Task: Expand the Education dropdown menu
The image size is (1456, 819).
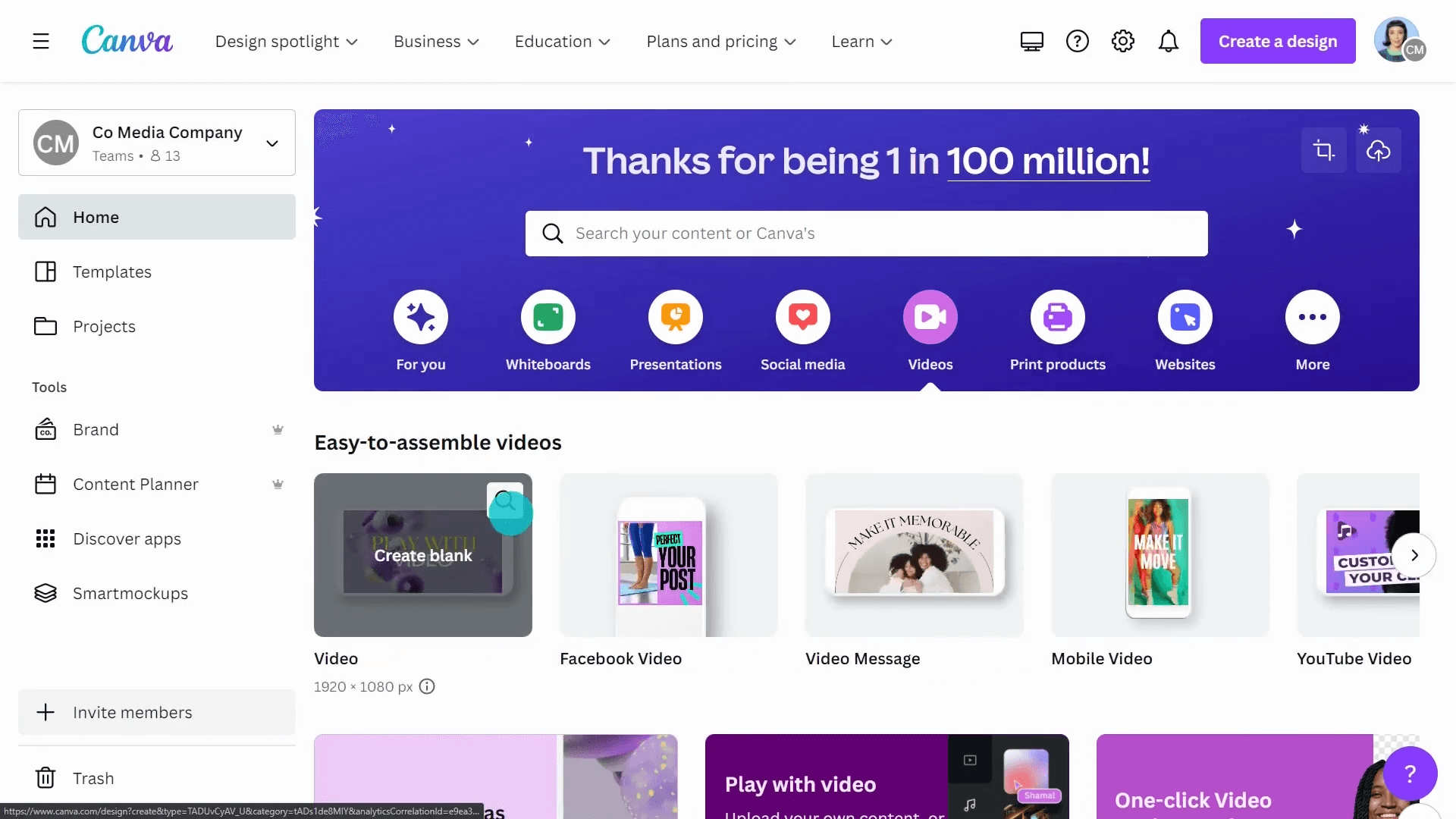Action: 562,42
